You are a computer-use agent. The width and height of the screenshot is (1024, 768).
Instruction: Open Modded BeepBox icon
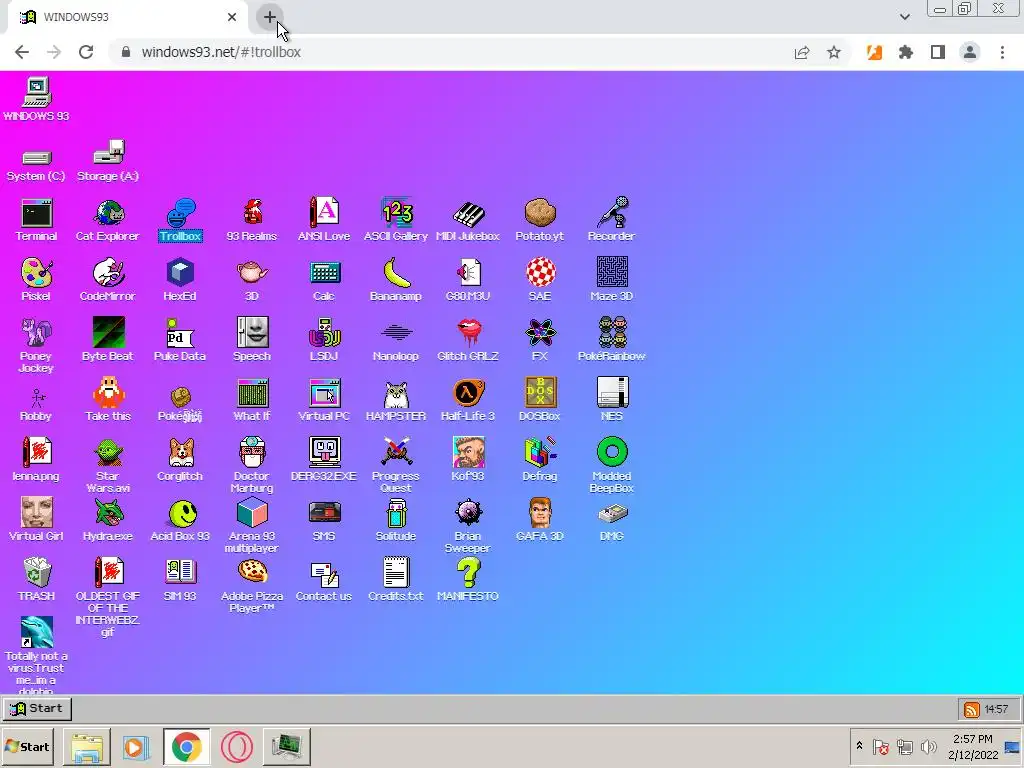click(x=612, y=465)
